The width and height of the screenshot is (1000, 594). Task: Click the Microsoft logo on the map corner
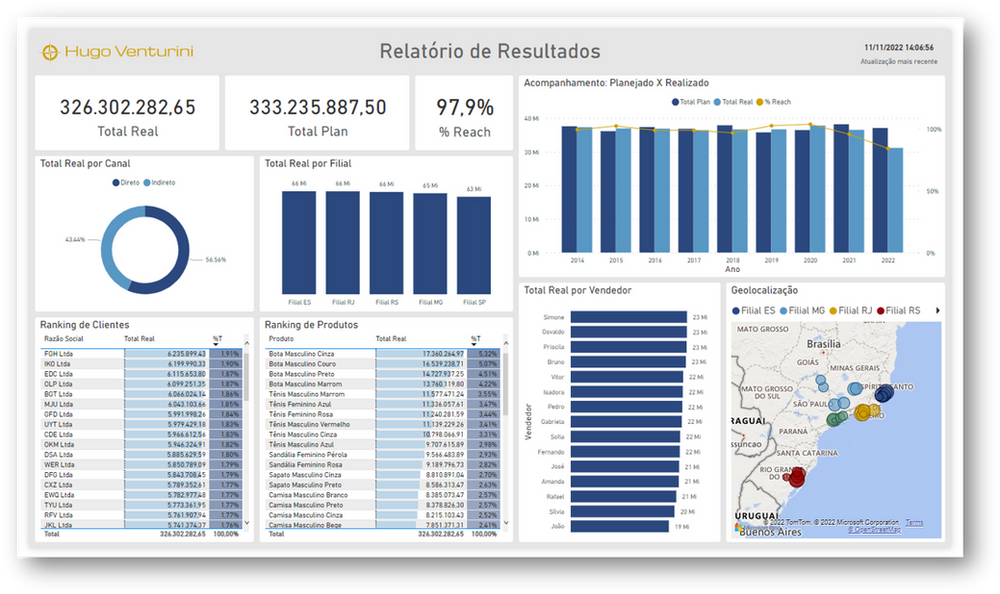737,528
